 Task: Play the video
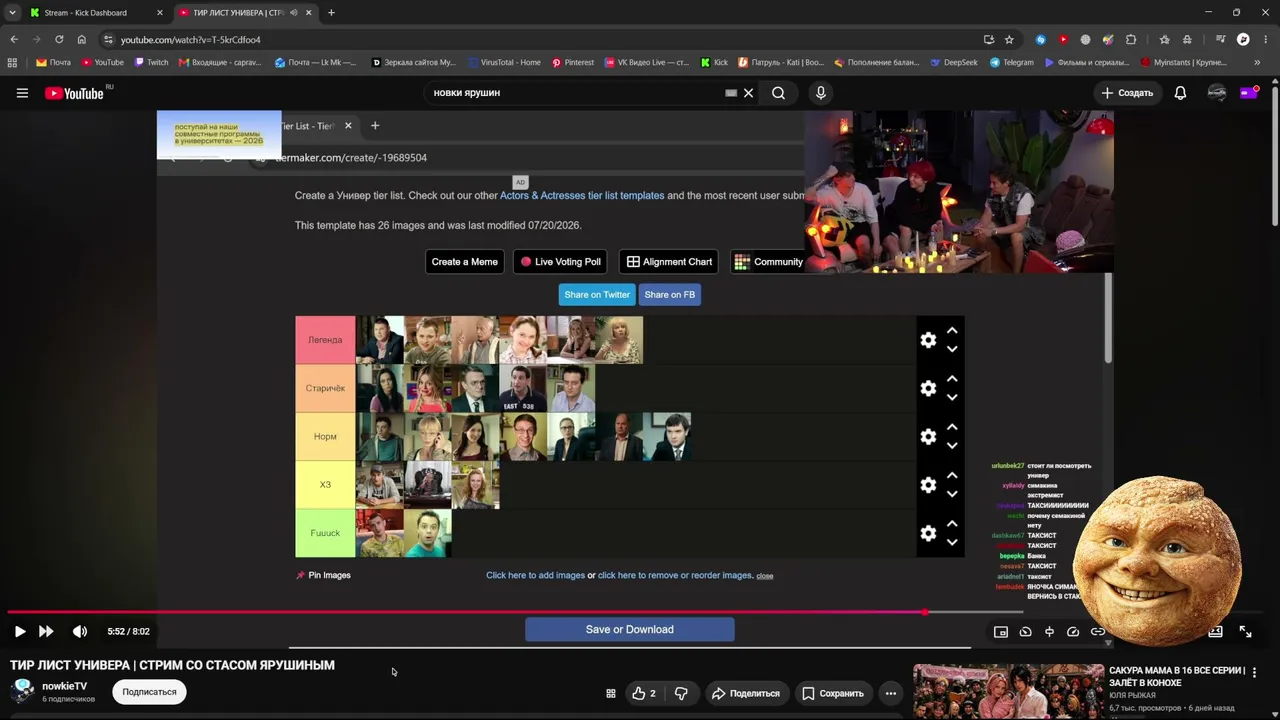[20, 631]
